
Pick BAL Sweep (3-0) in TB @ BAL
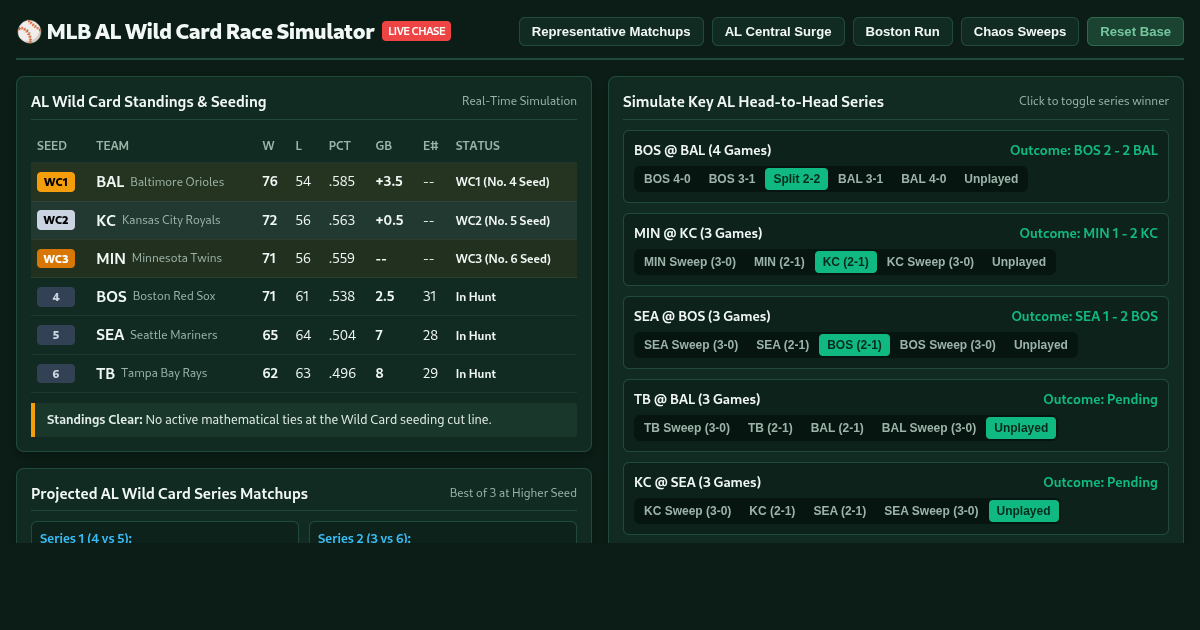pyautogui.click(x=929, y=428)
